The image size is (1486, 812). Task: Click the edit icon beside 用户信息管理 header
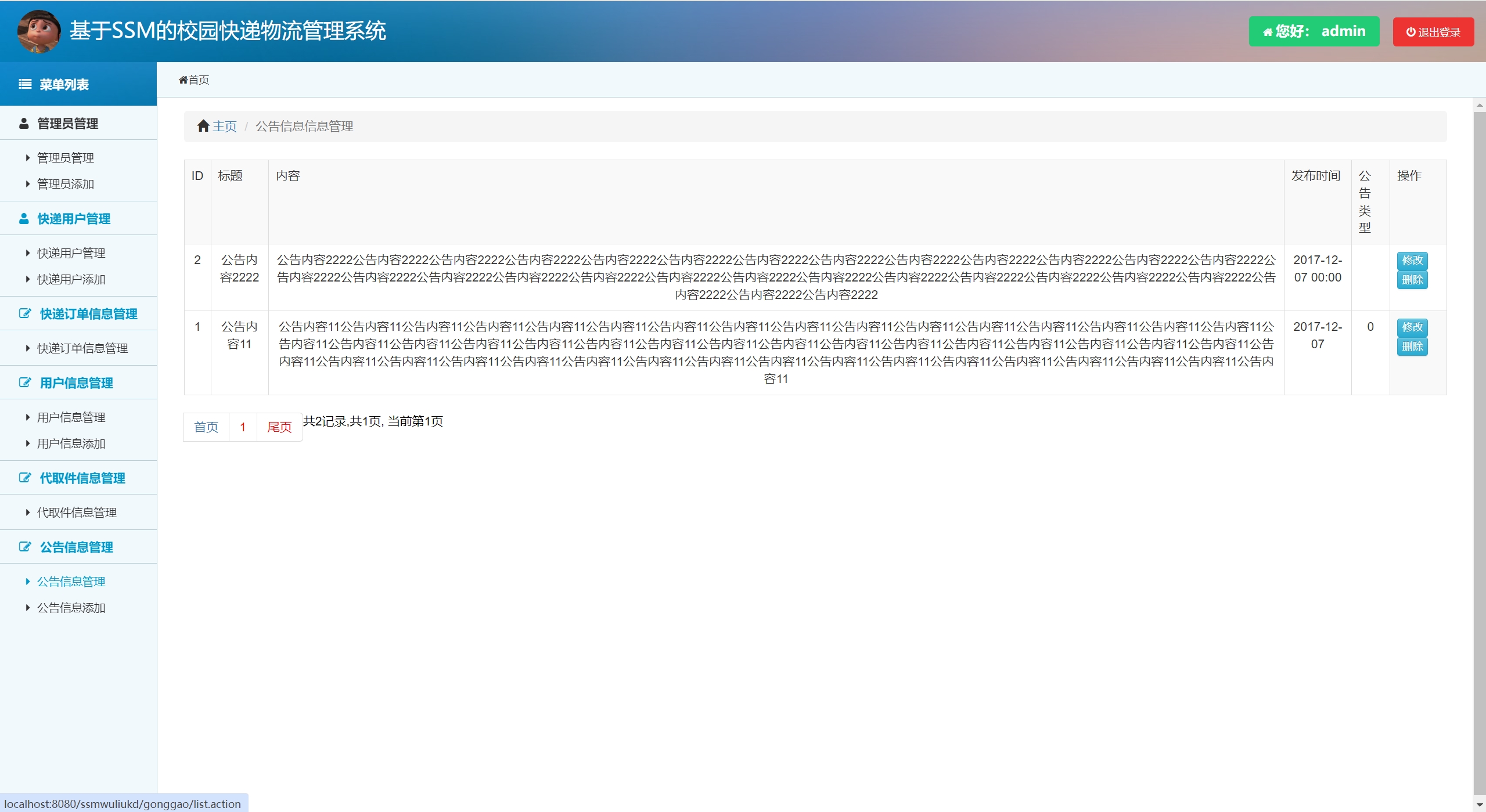point(25,383)
